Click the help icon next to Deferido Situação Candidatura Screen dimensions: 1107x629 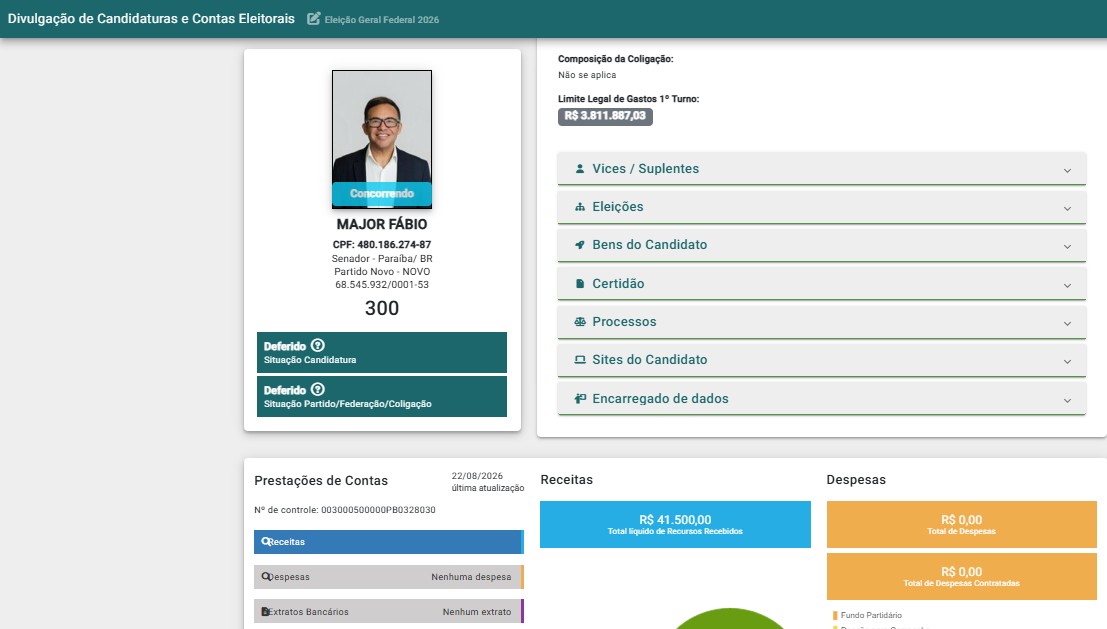318,345
